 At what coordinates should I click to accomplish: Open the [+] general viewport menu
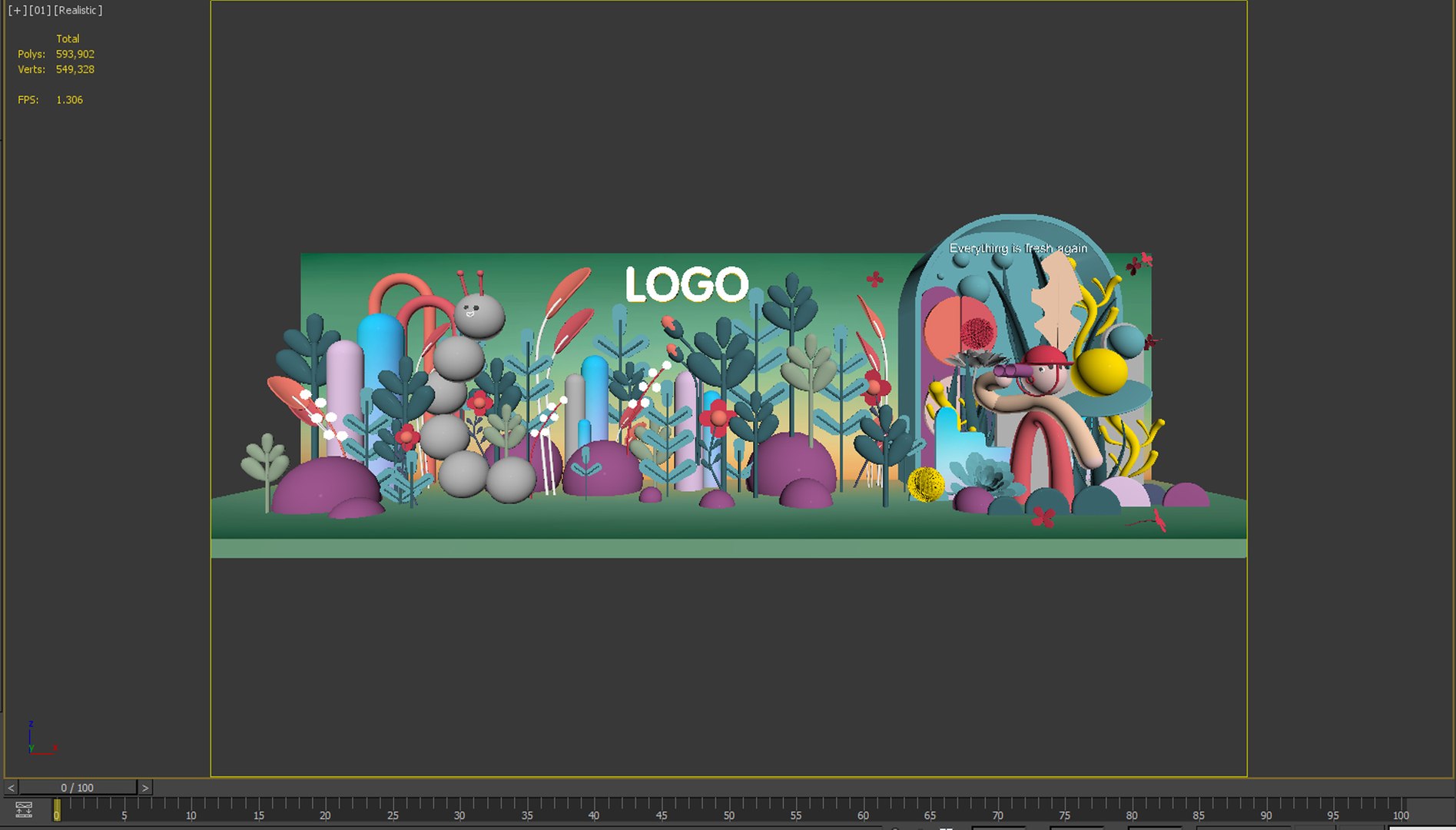(17, 10)
